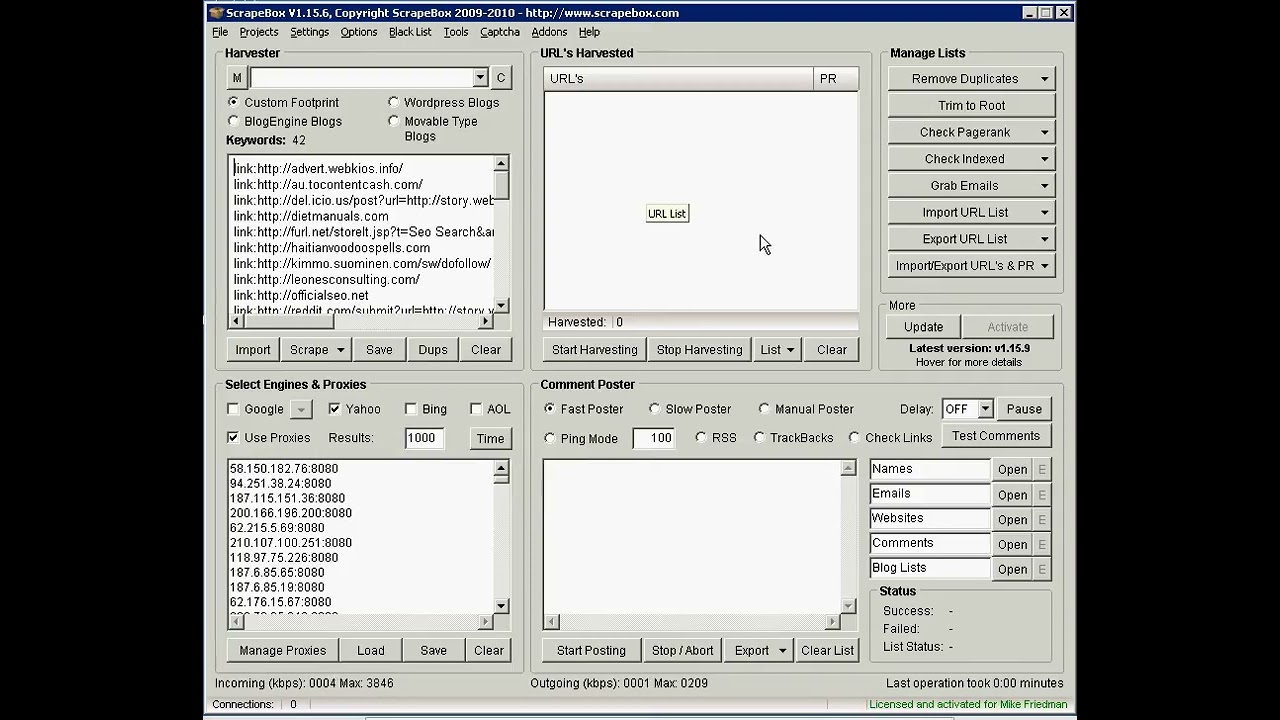Open Remove Duplicates dropdown
Screen dimensions: 1280x720
1045,79
